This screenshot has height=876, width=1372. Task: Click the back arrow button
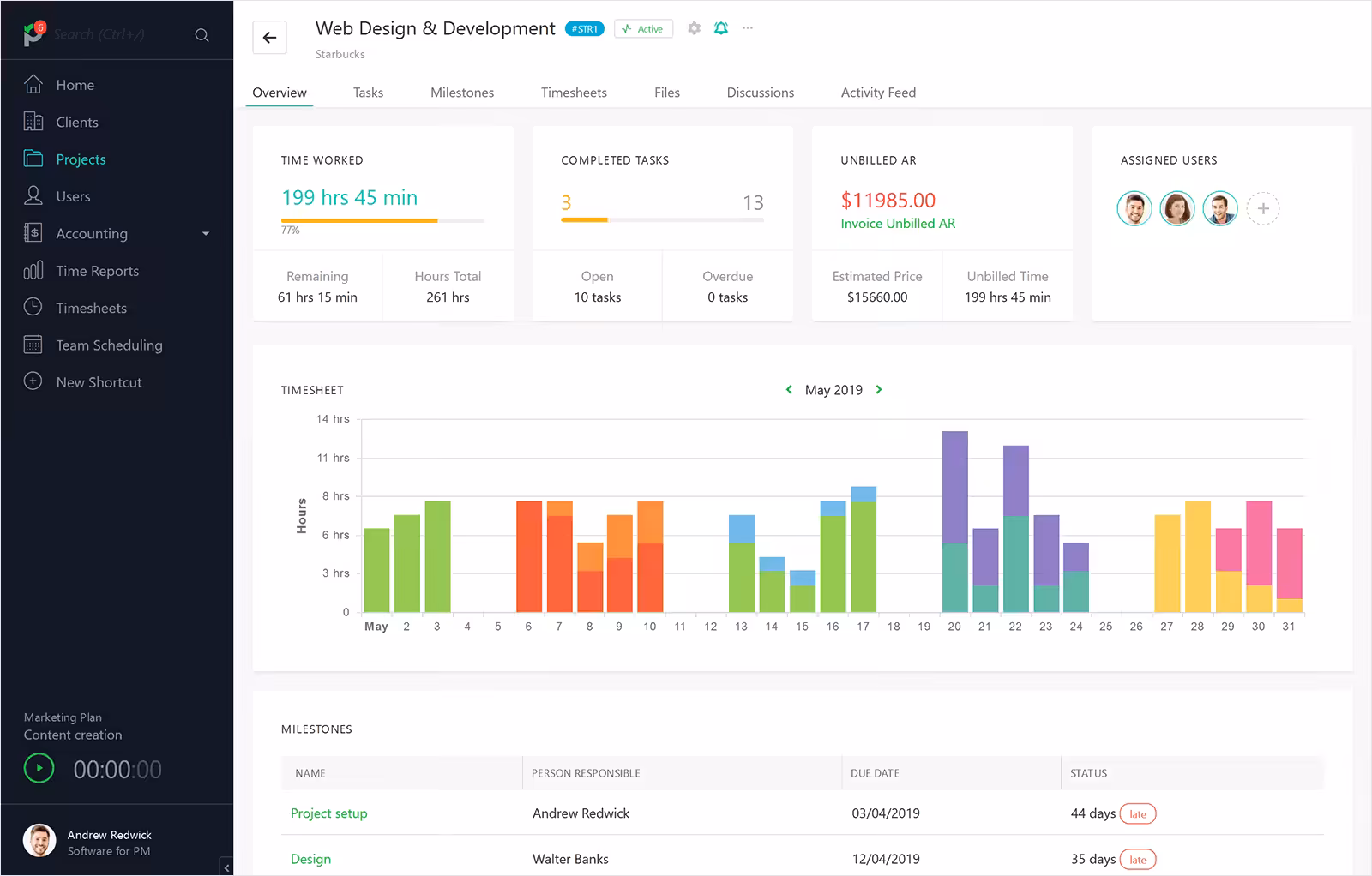coord(269,38)
